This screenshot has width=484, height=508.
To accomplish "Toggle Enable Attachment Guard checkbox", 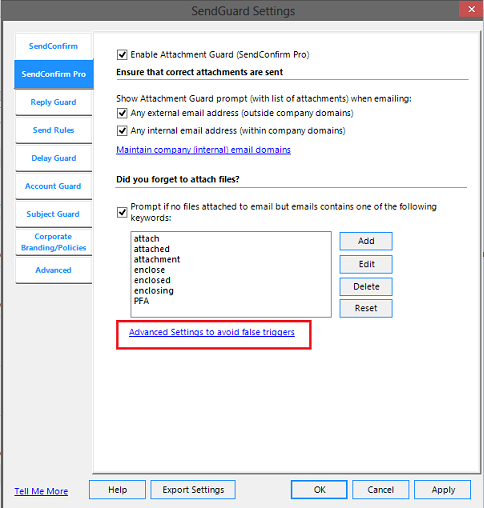I will (122, 55).
